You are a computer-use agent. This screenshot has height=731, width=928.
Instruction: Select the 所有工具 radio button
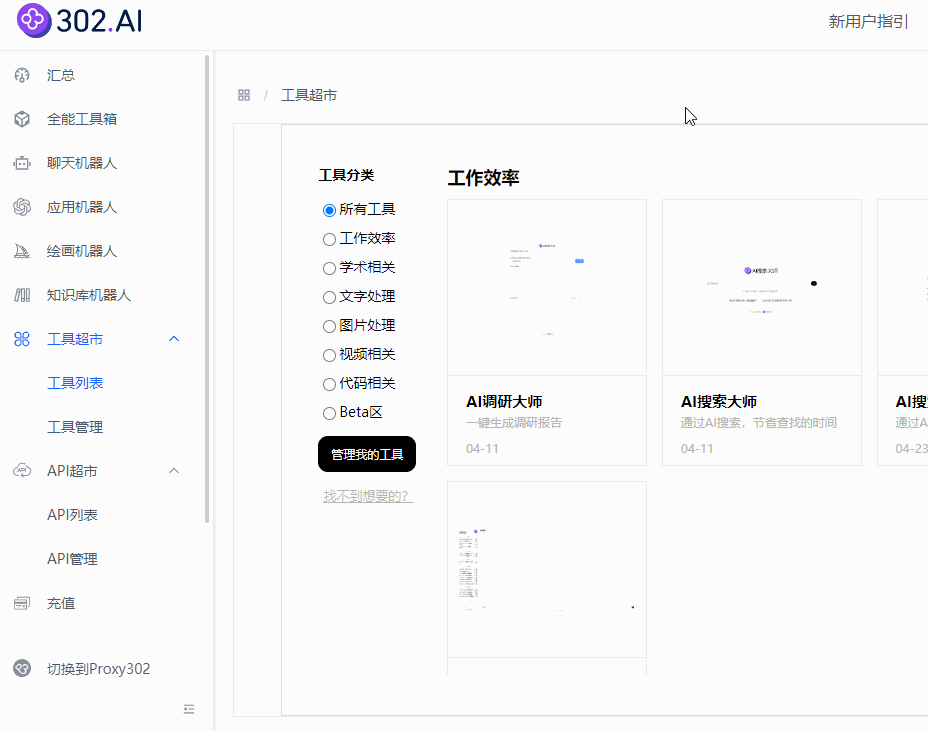point(329,210)
